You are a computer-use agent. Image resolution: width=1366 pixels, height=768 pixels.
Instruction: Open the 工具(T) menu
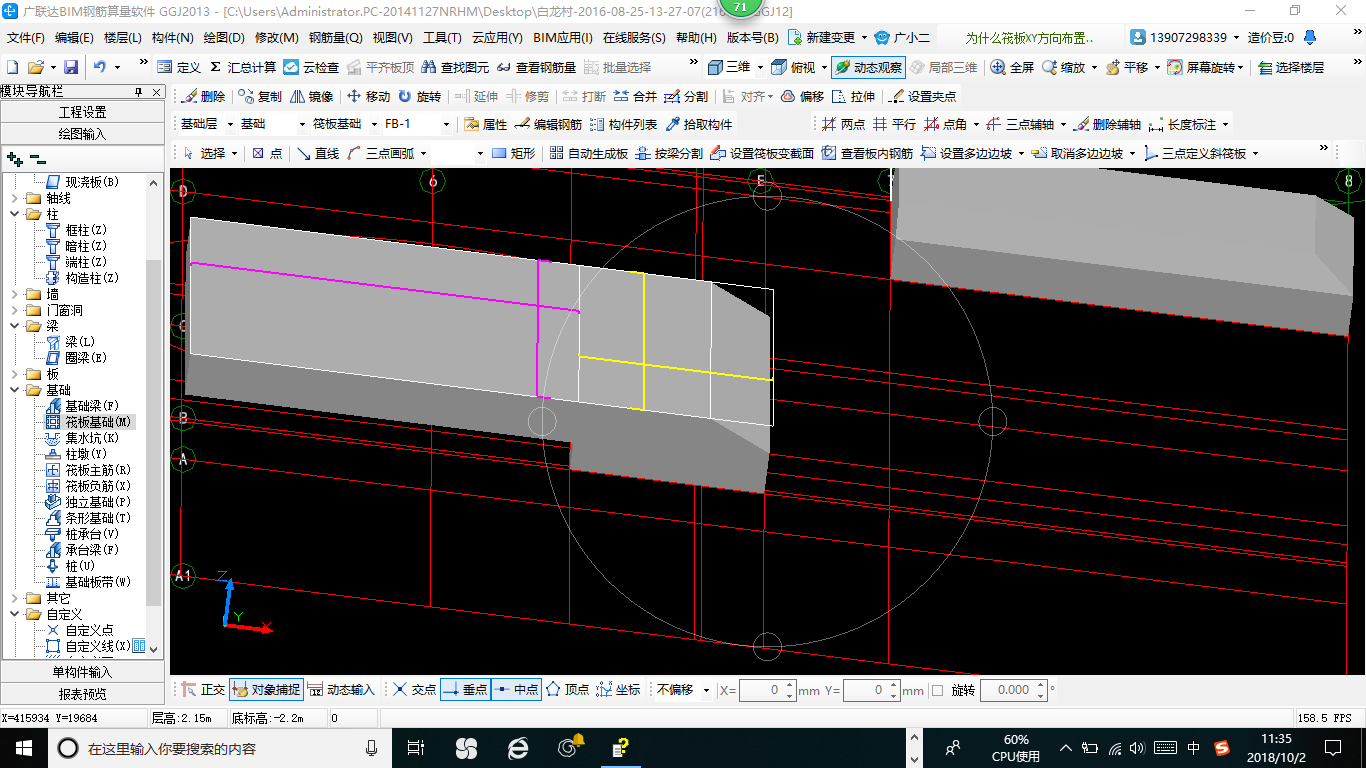coord(442,38)
